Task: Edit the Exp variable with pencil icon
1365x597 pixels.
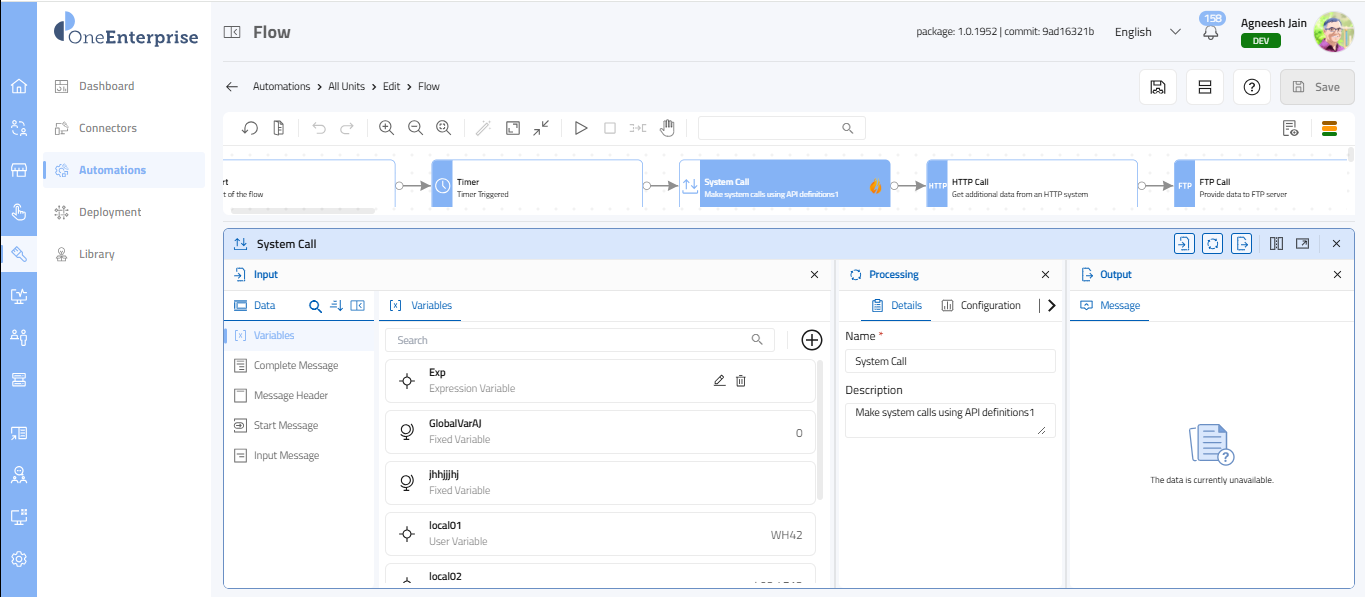Action: click(719, 380)
